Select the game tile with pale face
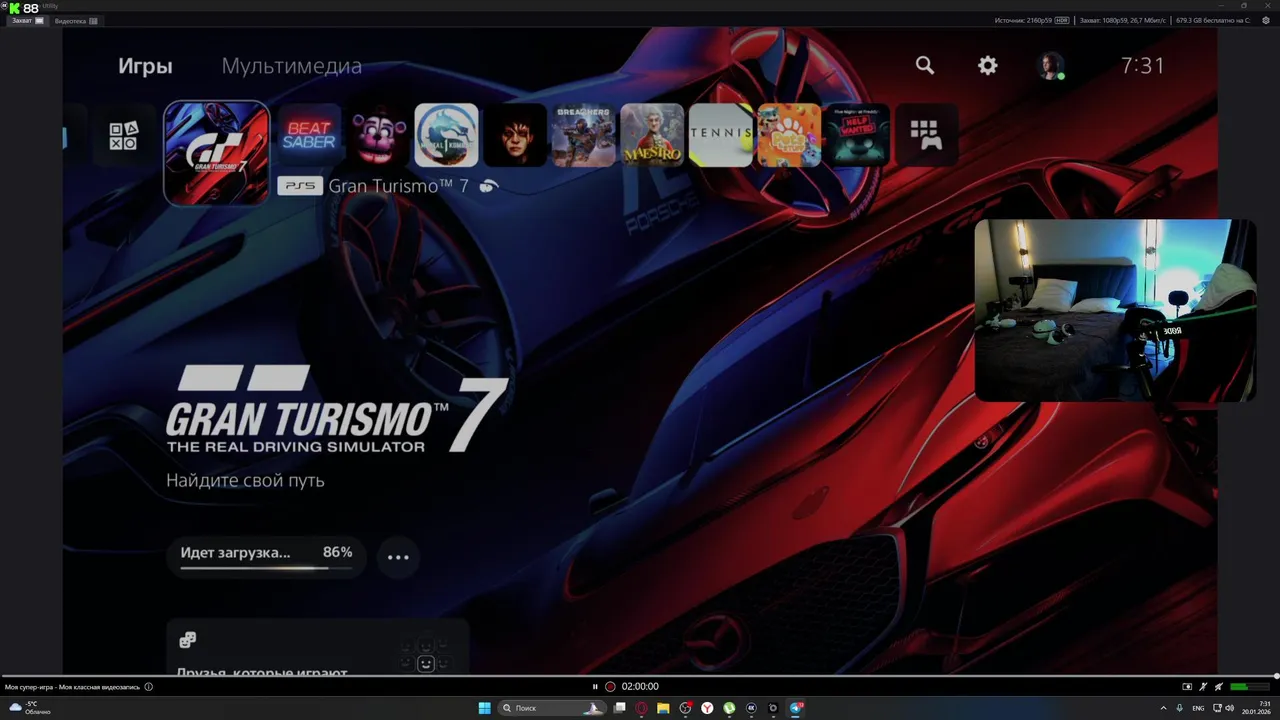1280x720 pixels. point(515,135)
